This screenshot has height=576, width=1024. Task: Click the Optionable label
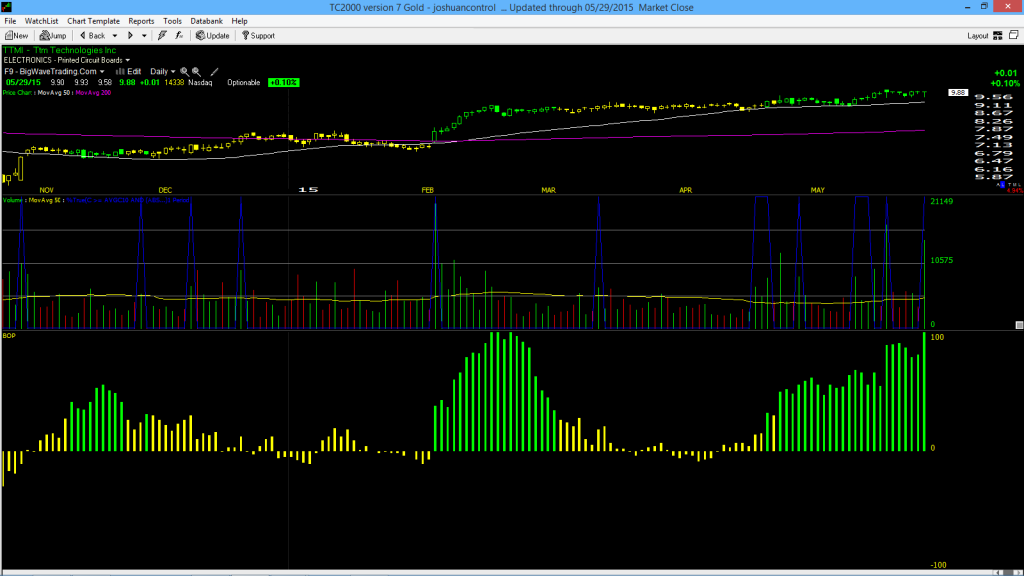coord(244,82)
